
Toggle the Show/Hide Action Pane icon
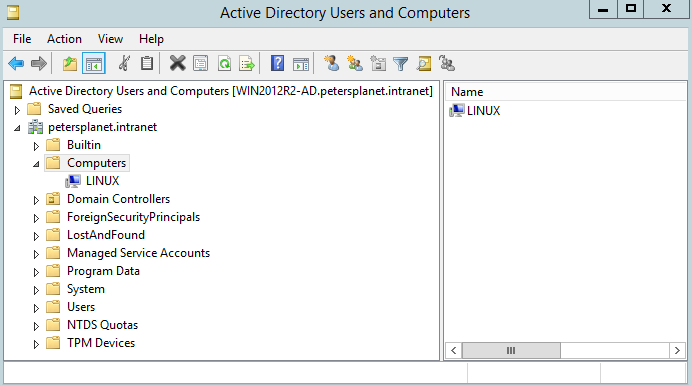[301, 64]
